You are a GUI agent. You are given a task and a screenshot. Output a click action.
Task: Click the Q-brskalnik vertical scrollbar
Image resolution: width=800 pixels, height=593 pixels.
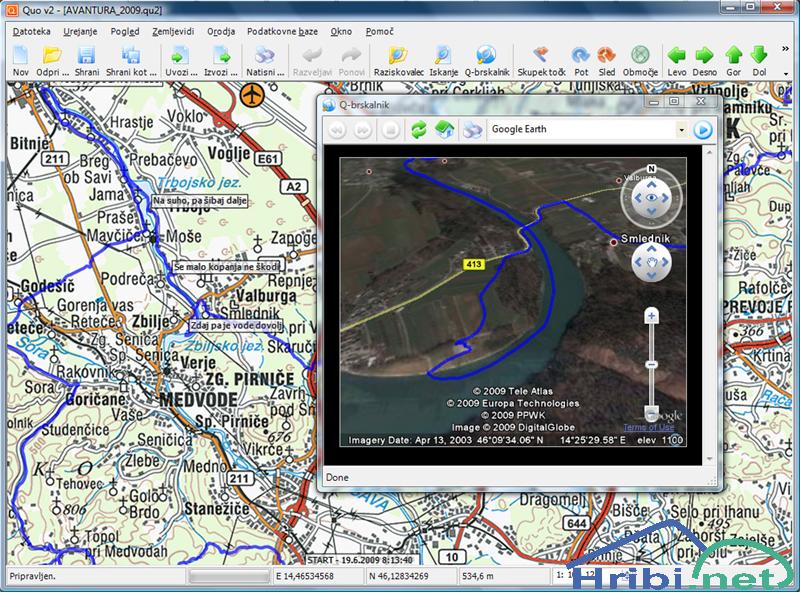(710, 305)
